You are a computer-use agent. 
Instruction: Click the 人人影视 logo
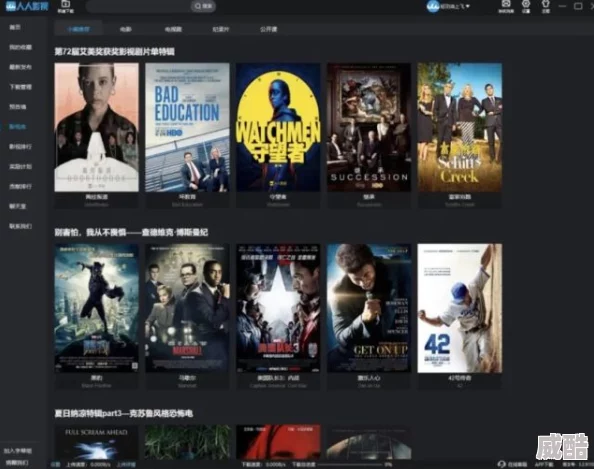(27, 6)
